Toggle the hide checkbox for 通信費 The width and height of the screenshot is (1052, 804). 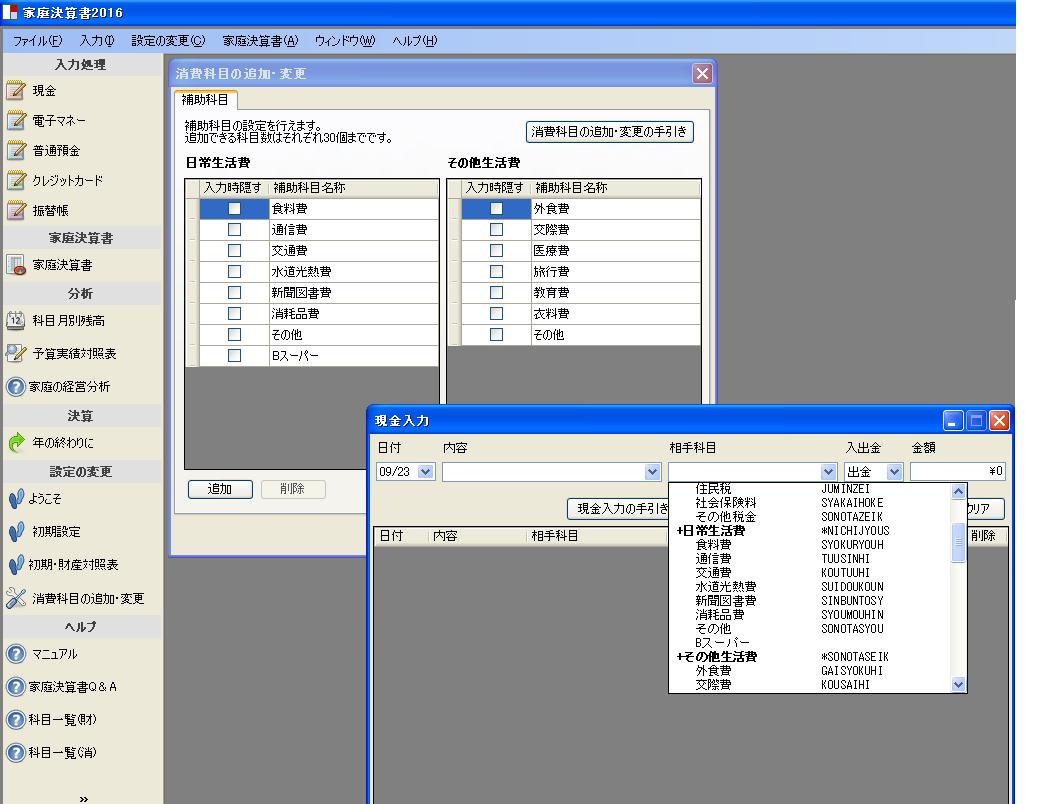[x=234, y=230]
